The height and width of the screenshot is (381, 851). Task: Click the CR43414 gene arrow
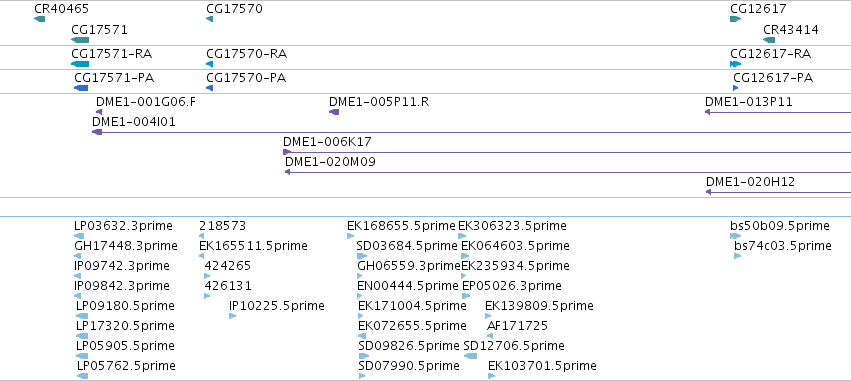pos(769,40)
